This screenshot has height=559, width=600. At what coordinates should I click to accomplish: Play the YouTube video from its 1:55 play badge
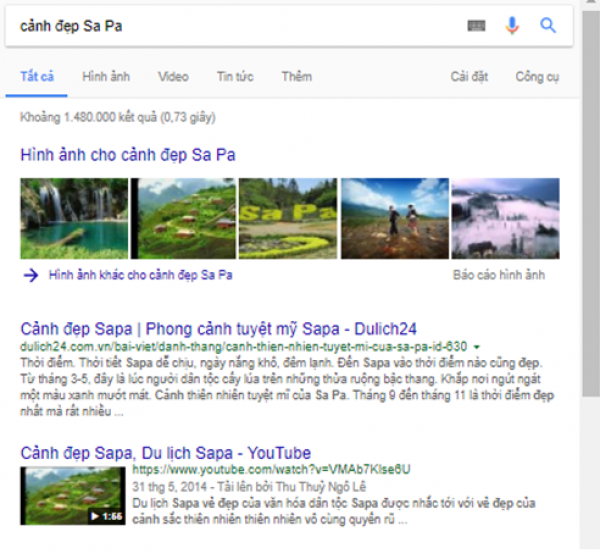click(106, 516)
